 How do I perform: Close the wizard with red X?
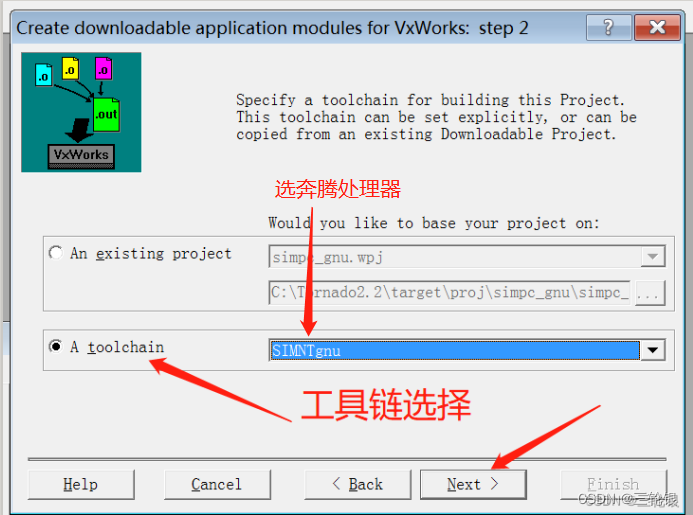[x=657, y=27]
